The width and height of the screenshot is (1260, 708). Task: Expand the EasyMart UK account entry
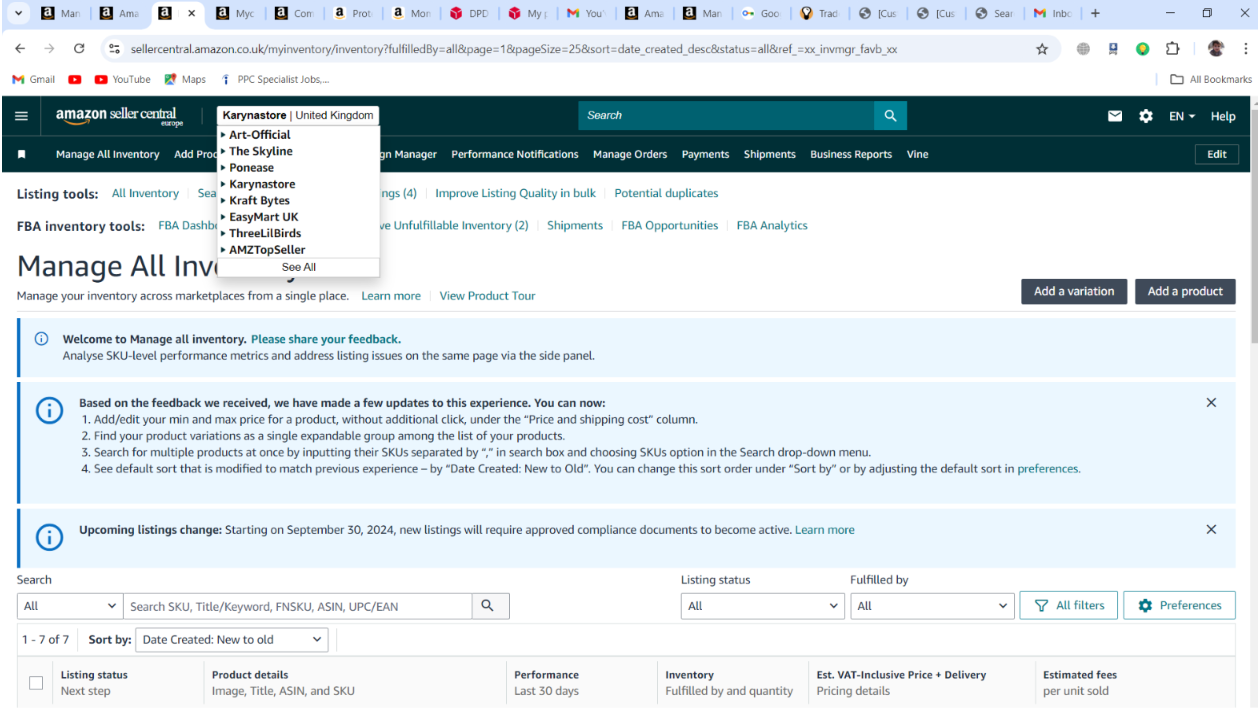(259, 217)
